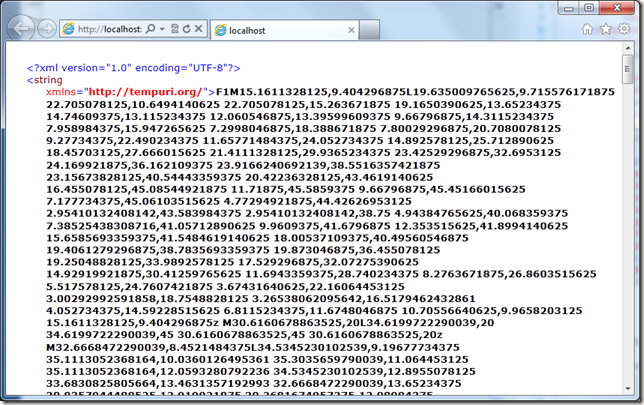The width and height of the screenshot is (644, 405).
Task: Close the browser window
Action: 617,8
